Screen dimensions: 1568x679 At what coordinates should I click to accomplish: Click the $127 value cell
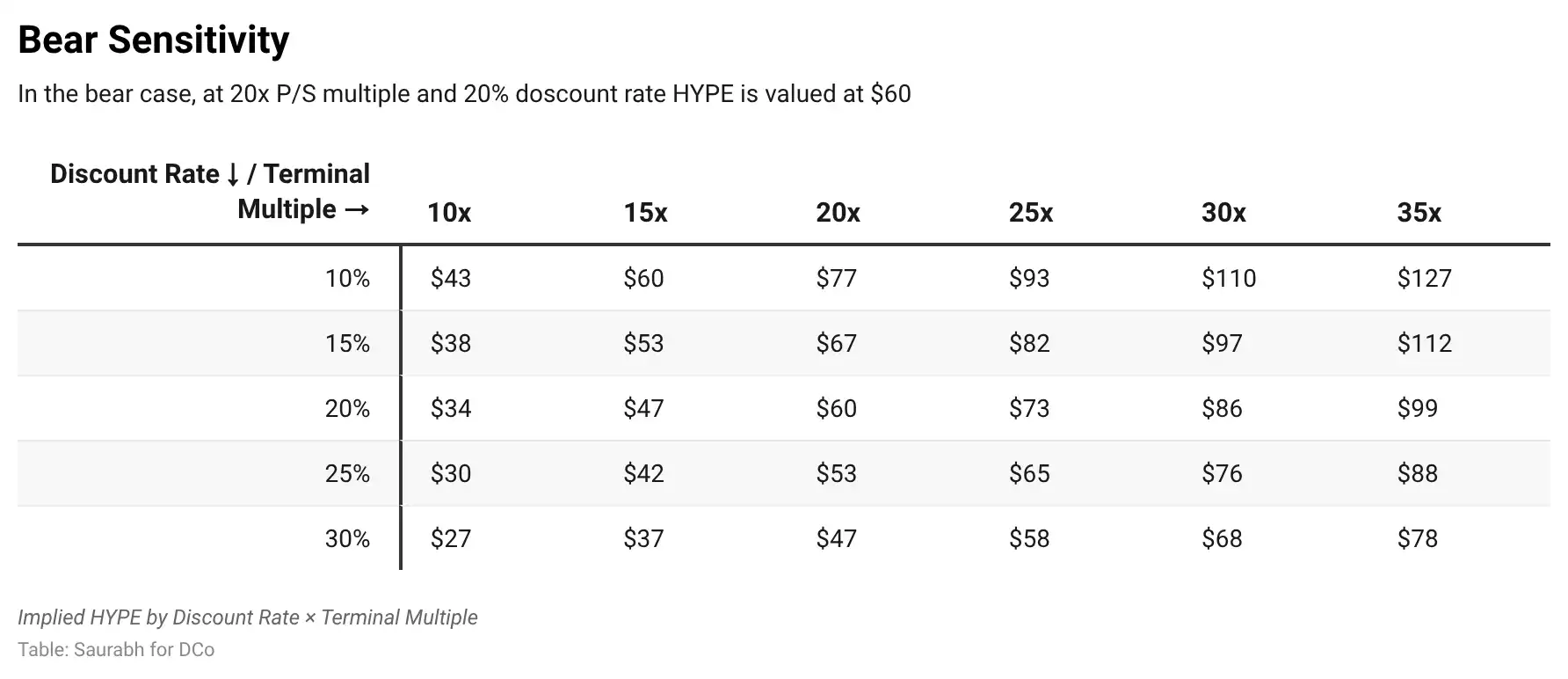[x=1424, y=279]
